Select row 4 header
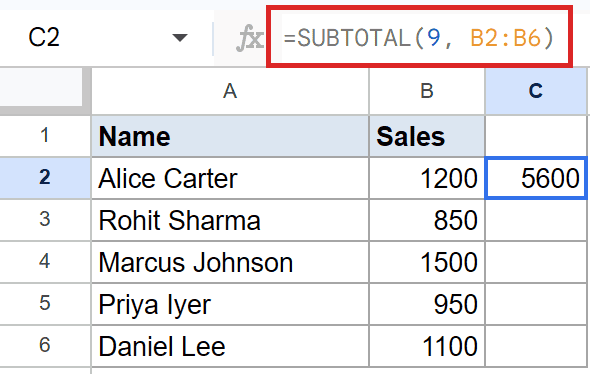Screen dimensions: 590x374 point(45,262)
